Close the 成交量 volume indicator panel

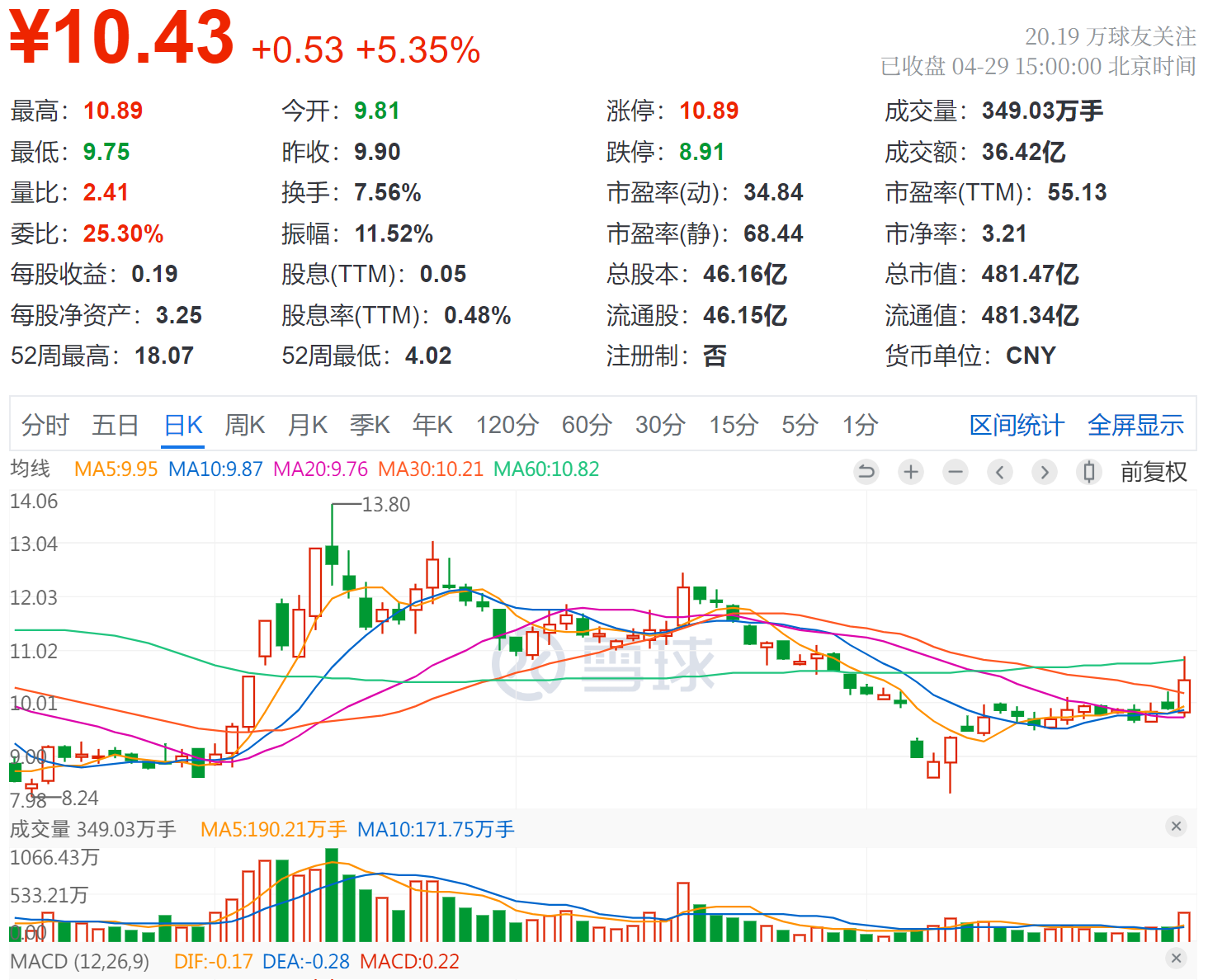[x=1177, y=826]
